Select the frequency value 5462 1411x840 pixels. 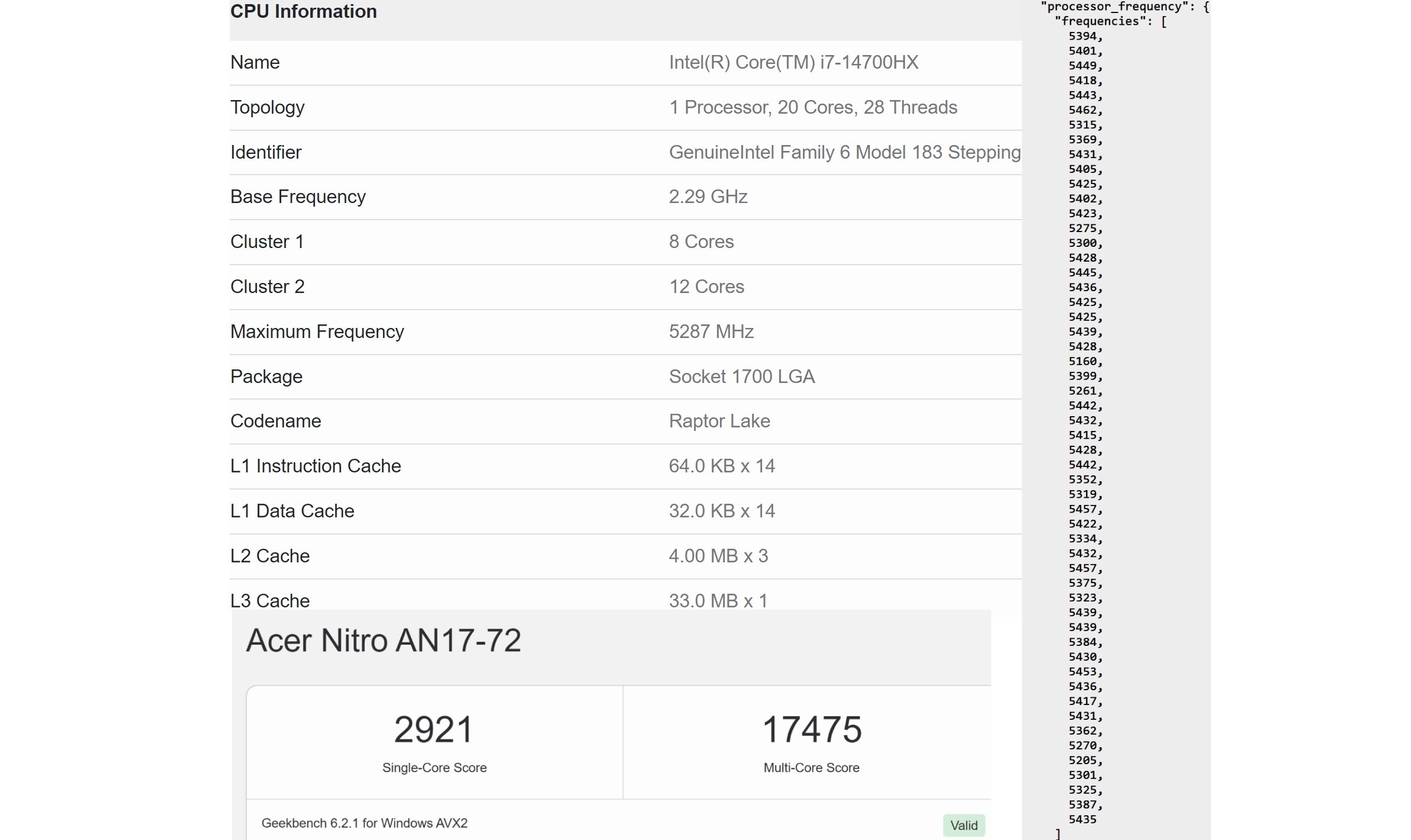point(1083,110)
